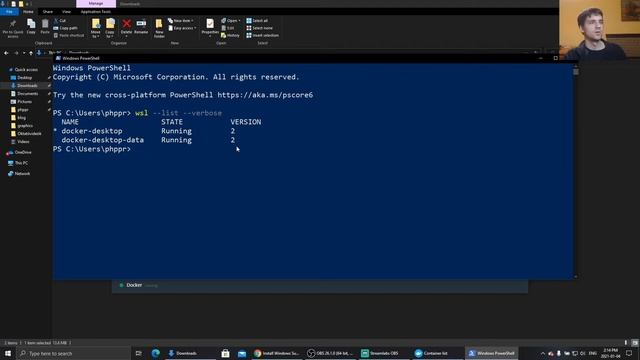This screenshot has width=640, height=360.
Task: Switch to the Chrome Install Windows taskbar window
Action: click(x=277, y=353)
